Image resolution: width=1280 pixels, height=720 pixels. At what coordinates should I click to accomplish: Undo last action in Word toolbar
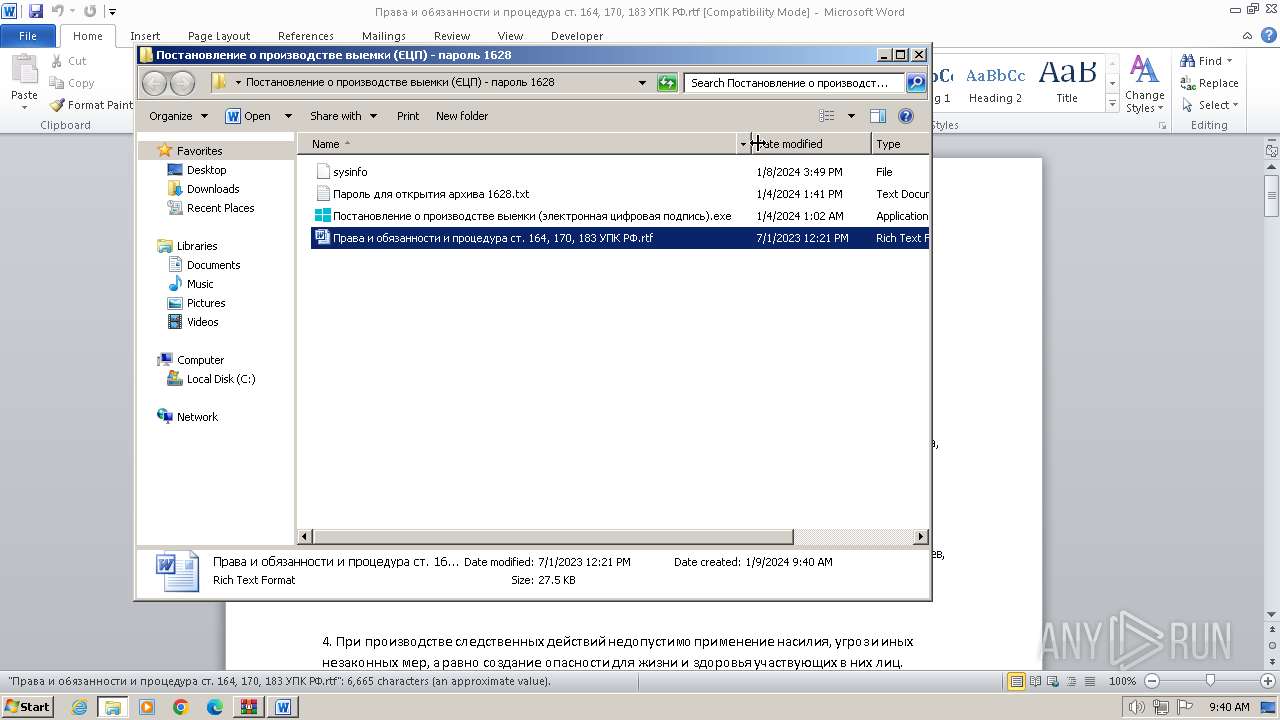click(x=58, y=11)
